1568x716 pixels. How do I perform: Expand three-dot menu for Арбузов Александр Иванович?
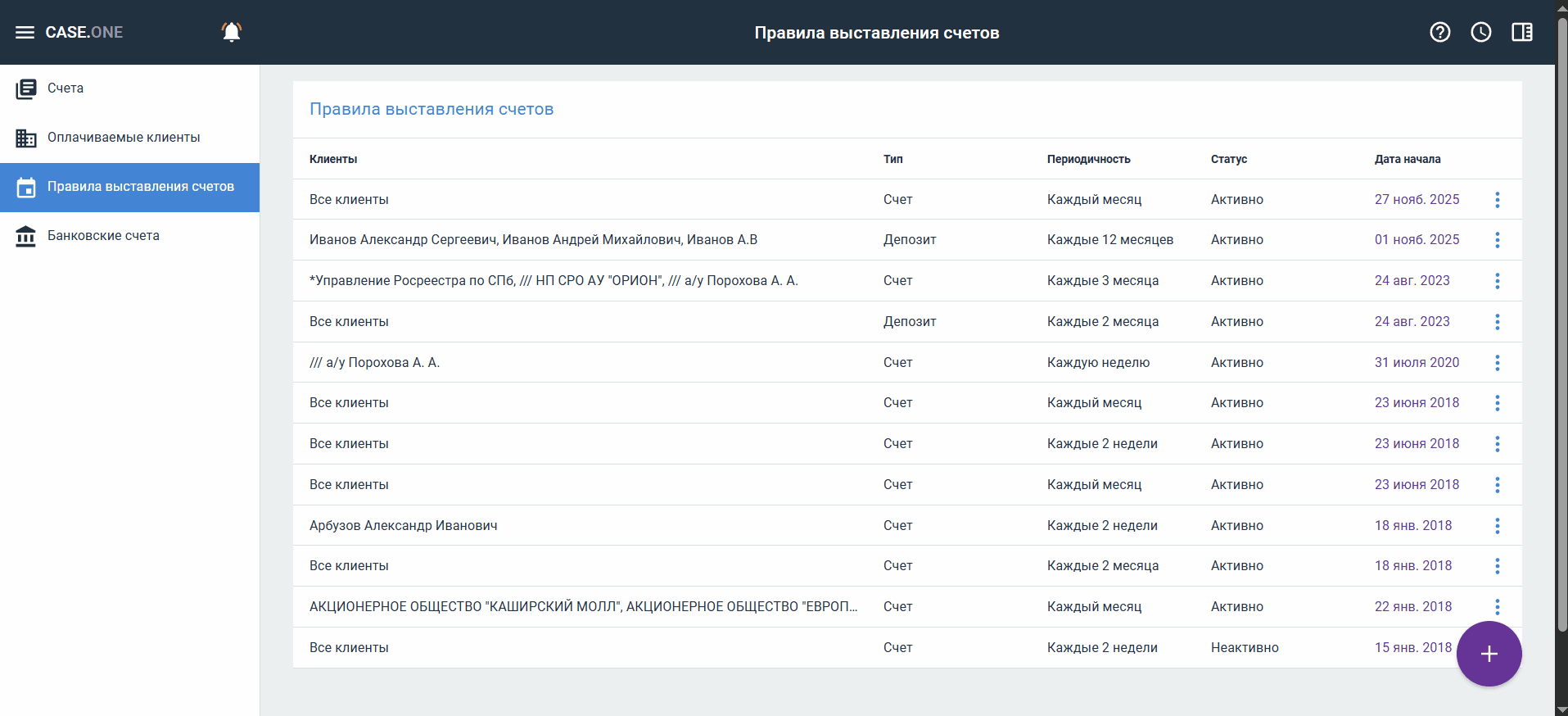point(1497,526)
